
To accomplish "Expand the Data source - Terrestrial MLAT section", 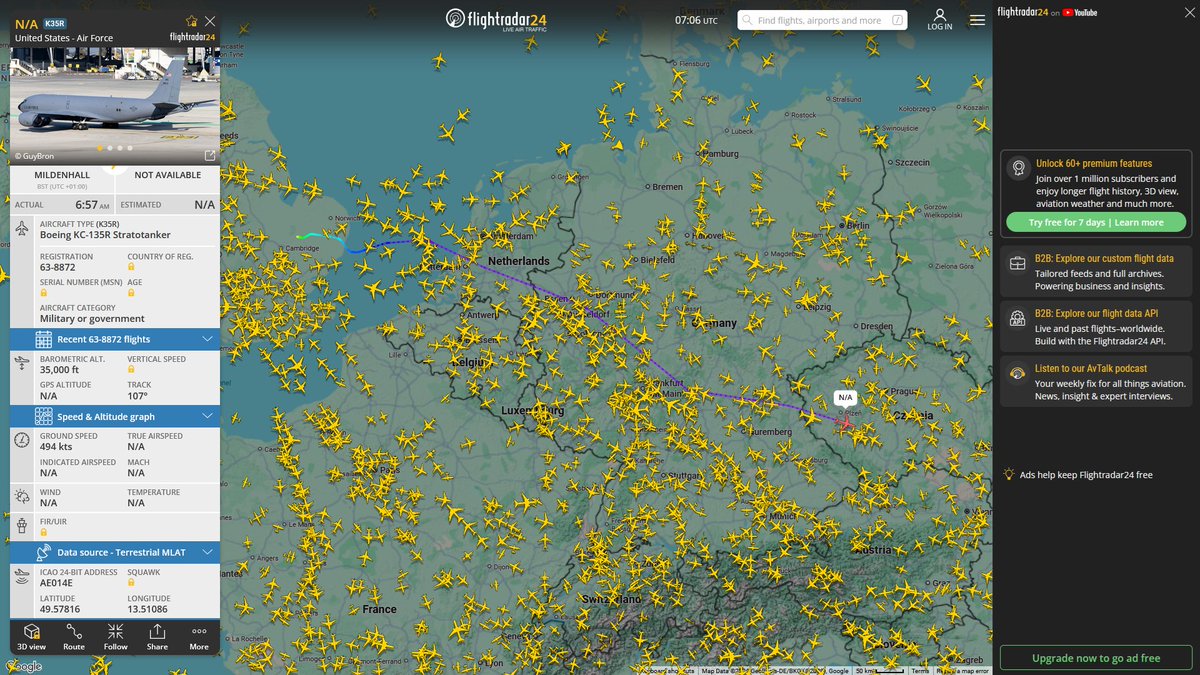I will (x=115, y=552).
